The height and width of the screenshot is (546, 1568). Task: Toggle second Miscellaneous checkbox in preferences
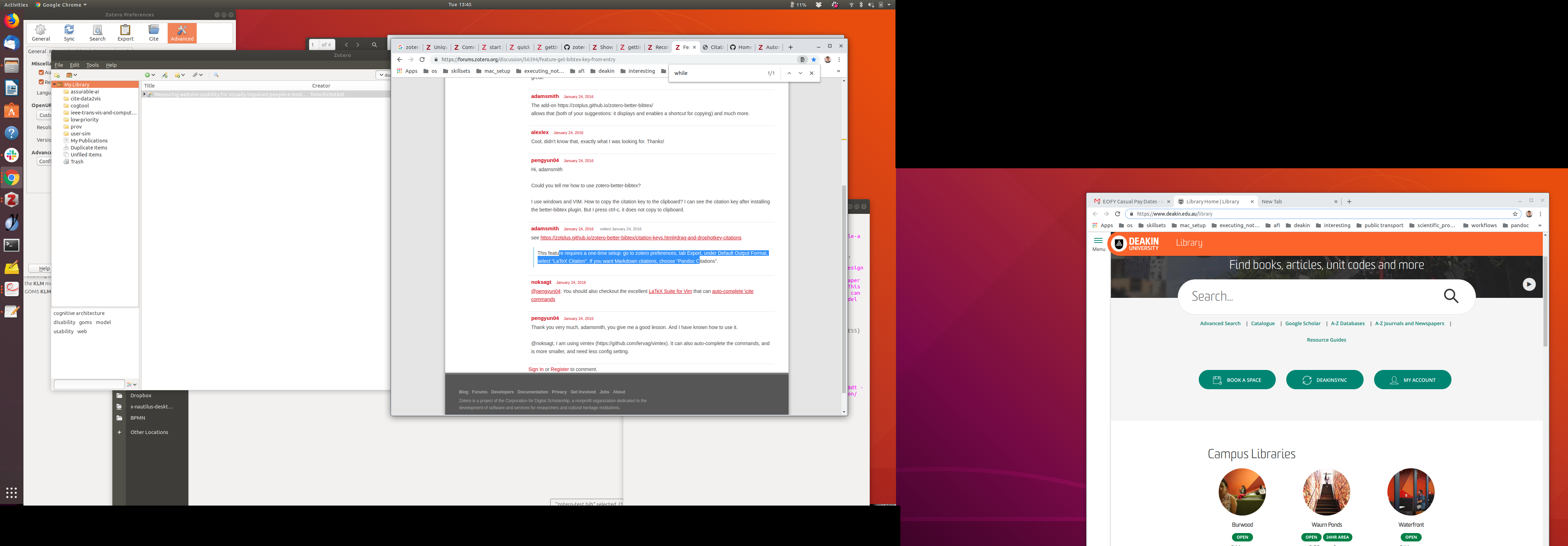(41, 82)
